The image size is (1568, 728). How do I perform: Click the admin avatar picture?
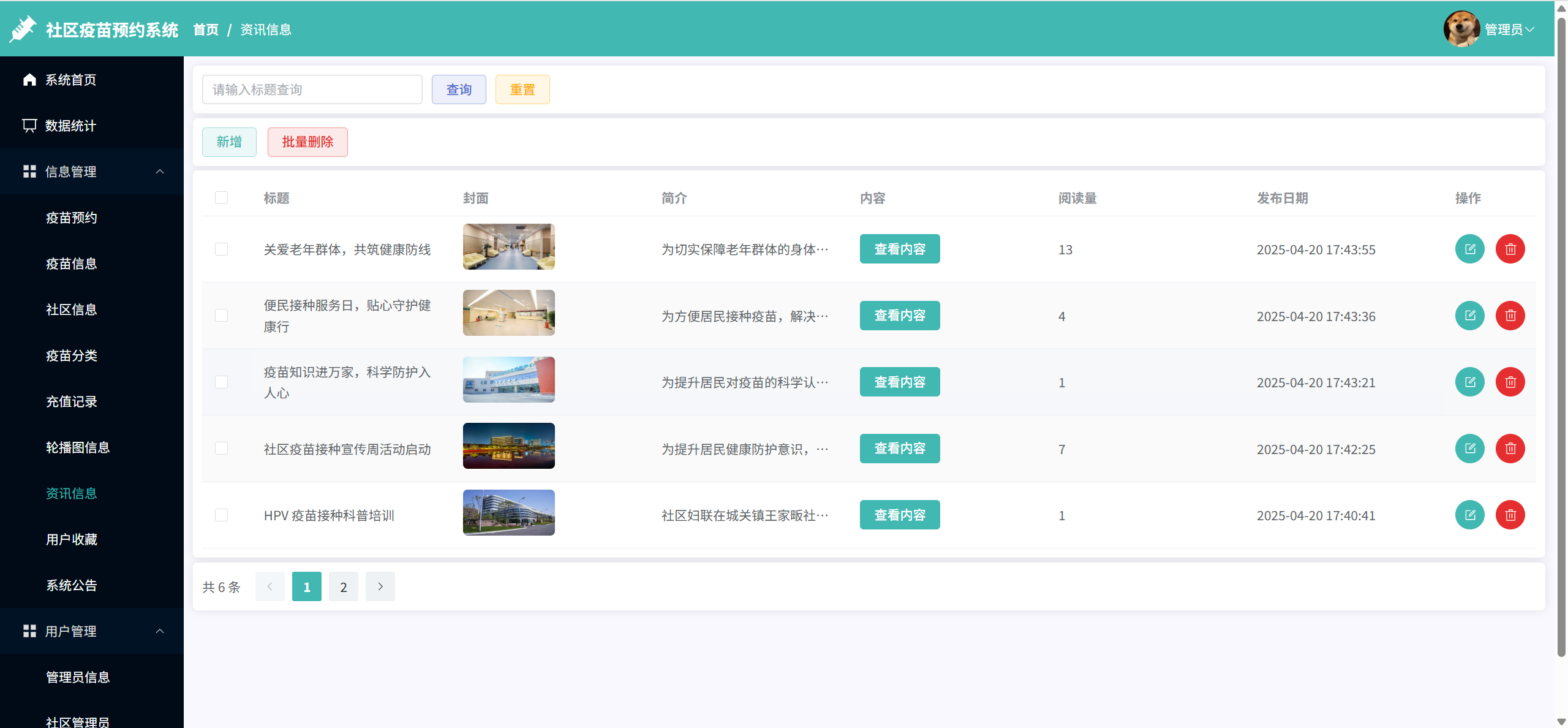pyautogui.click(x=1461, y=29)
